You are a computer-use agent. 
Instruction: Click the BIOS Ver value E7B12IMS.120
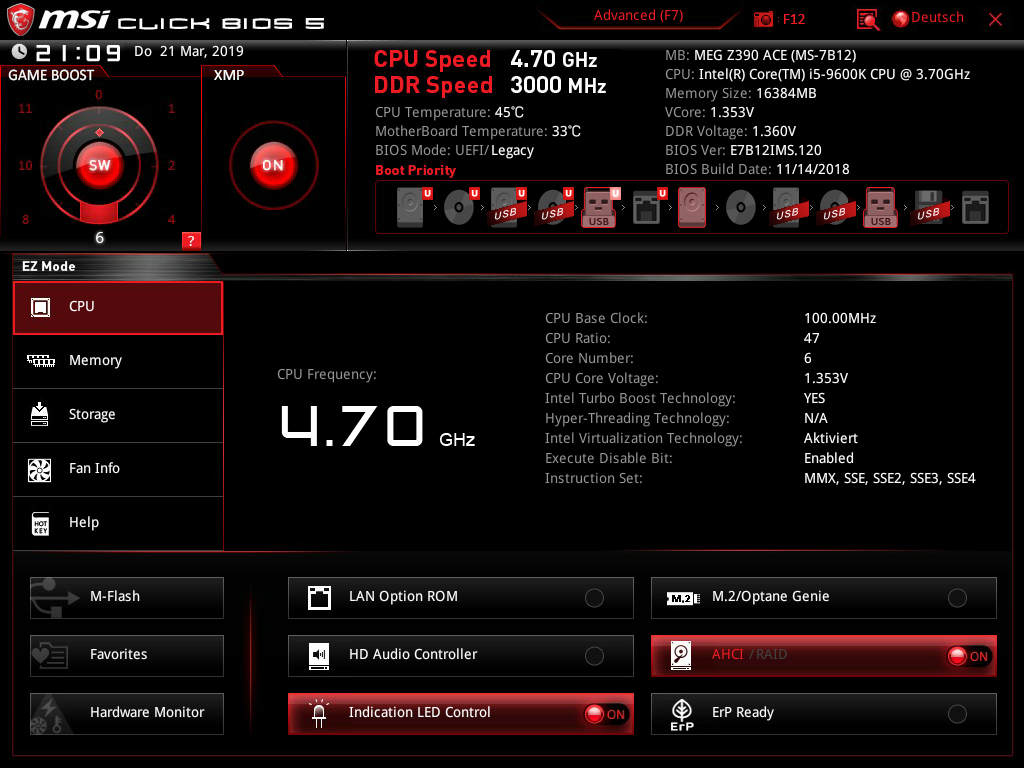click(776, 150)
